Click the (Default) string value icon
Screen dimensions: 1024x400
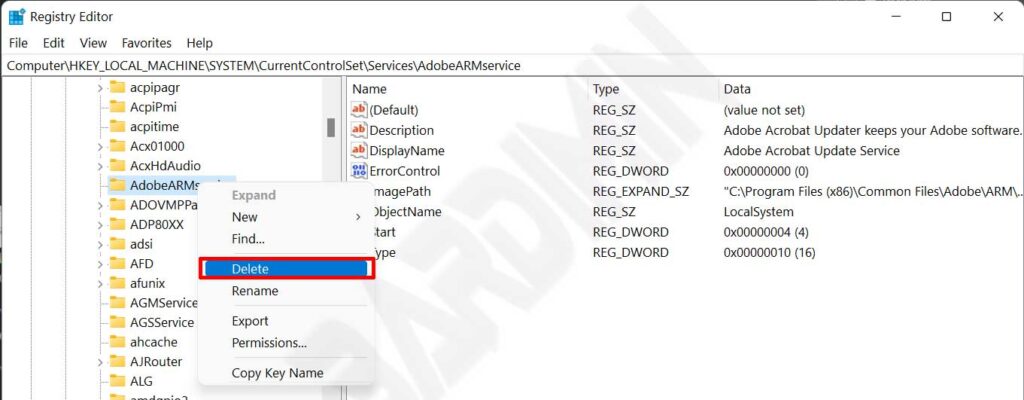[x=359, y=110]
